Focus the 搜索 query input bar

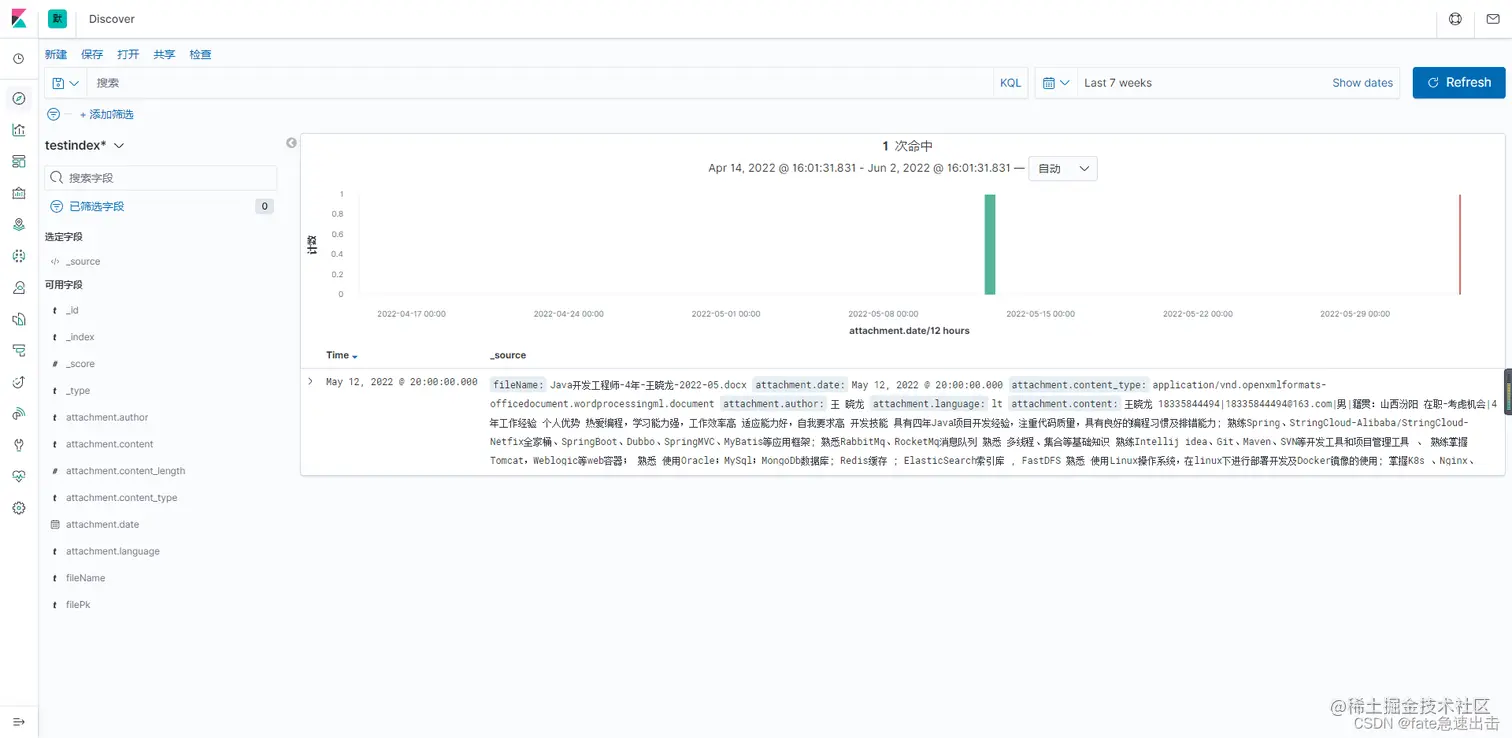click(540, 83)
